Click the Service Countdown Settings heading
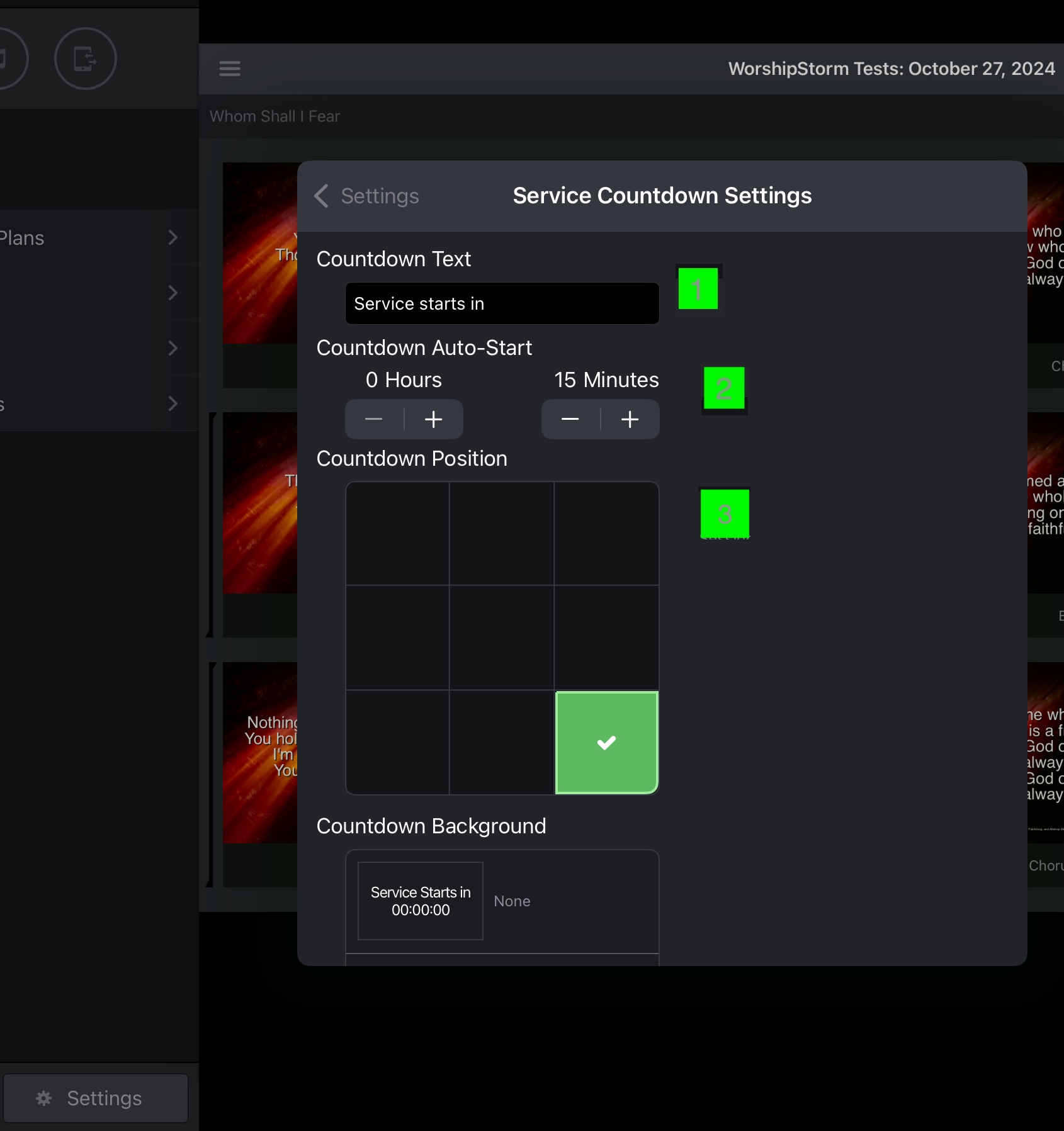This screenshot has width=1064, height=1131. (662, 196)
